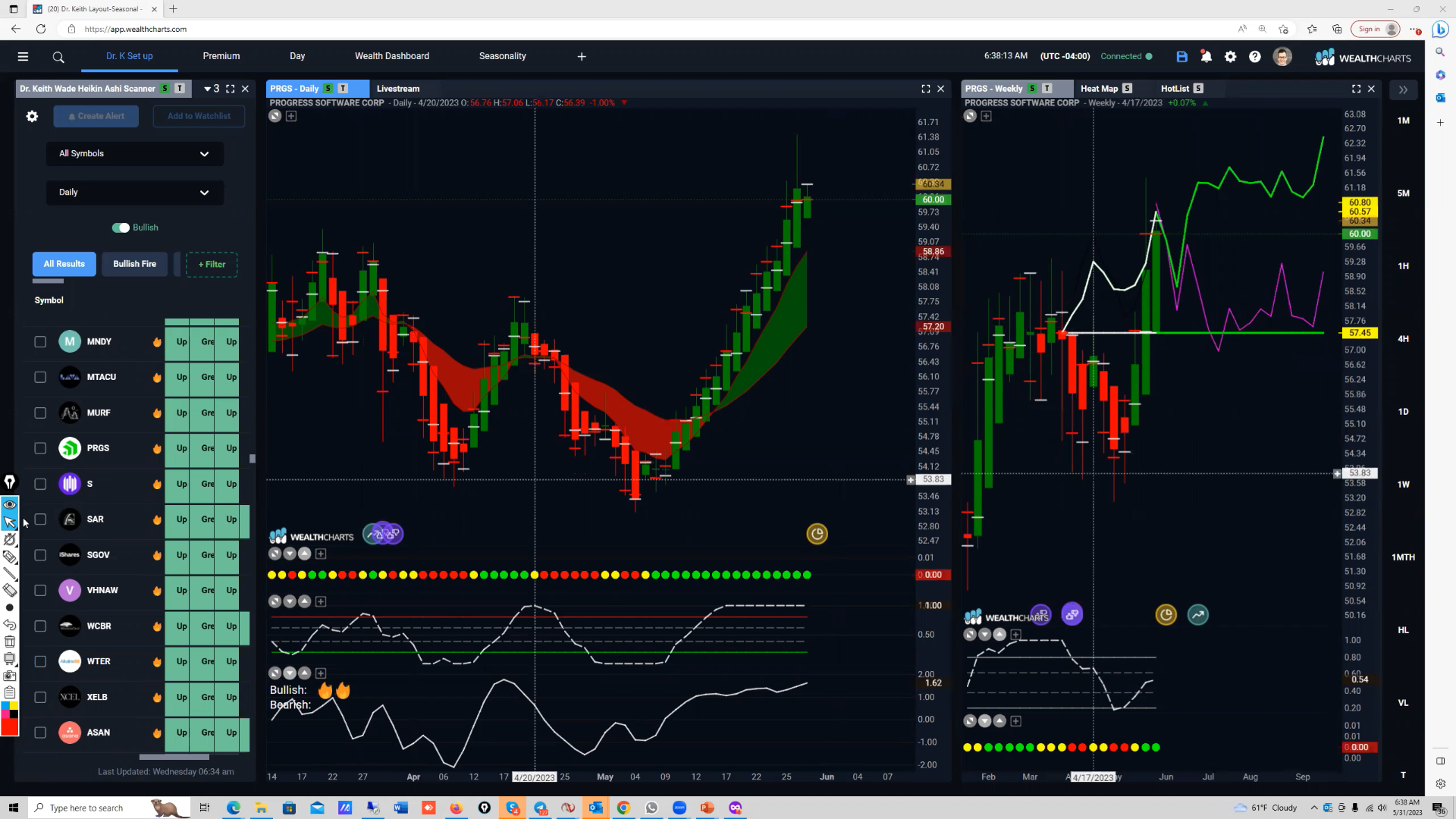The height and width of the screenshot is (819, 1456).
Task: Toggle the Bullish switch
Action: click(121, 227)
